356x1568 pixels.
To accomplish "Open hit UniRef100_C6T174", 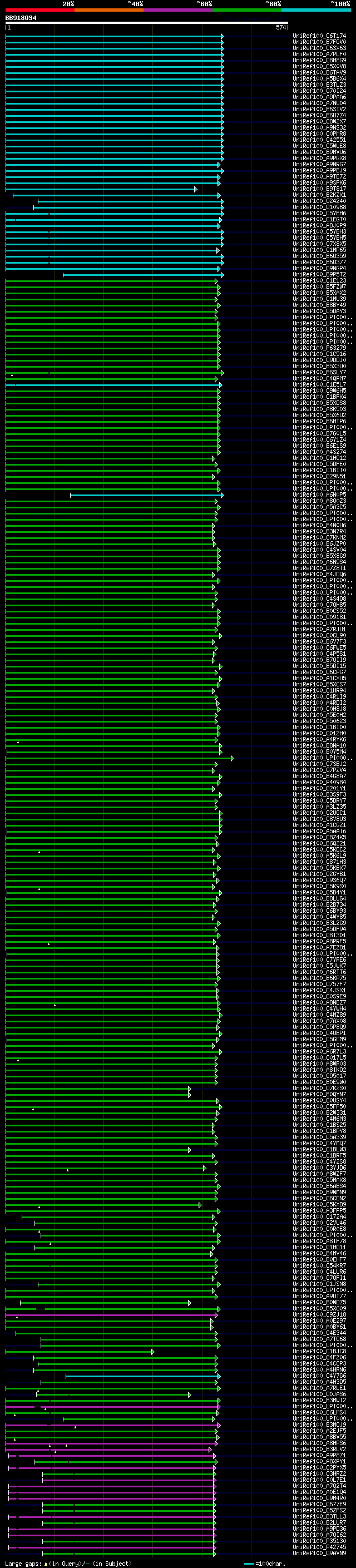I will pos(319,36).
